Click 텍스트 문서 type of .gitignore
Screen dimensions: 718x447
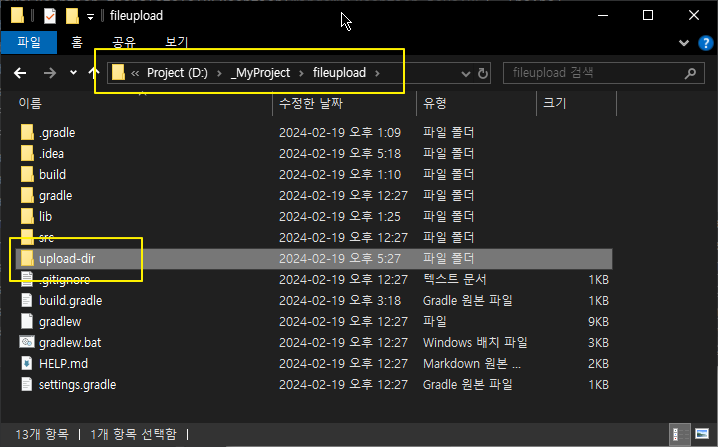(455, 280)
